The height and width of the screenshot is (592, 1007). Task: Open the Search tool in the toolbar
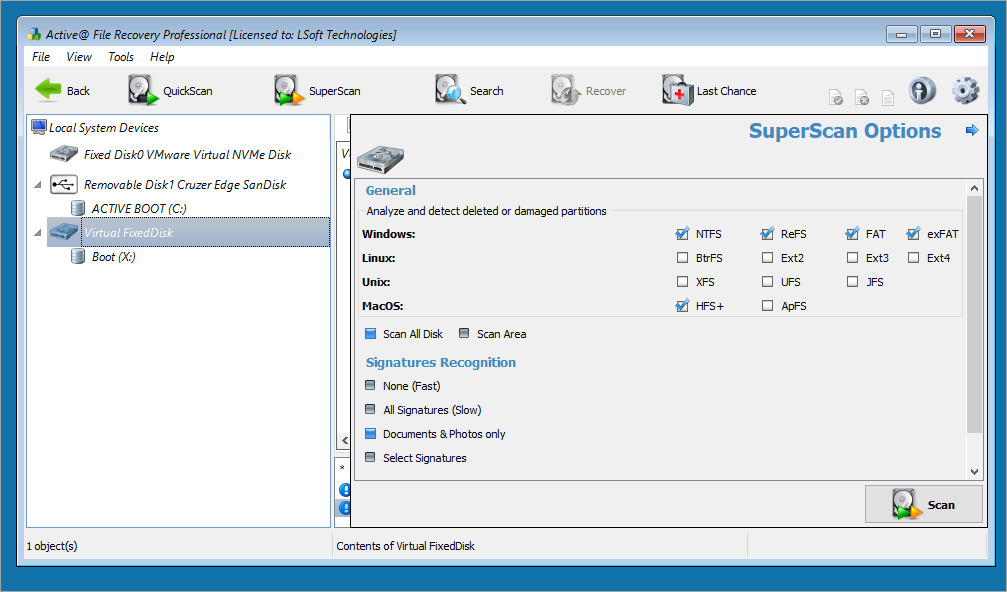450,90
